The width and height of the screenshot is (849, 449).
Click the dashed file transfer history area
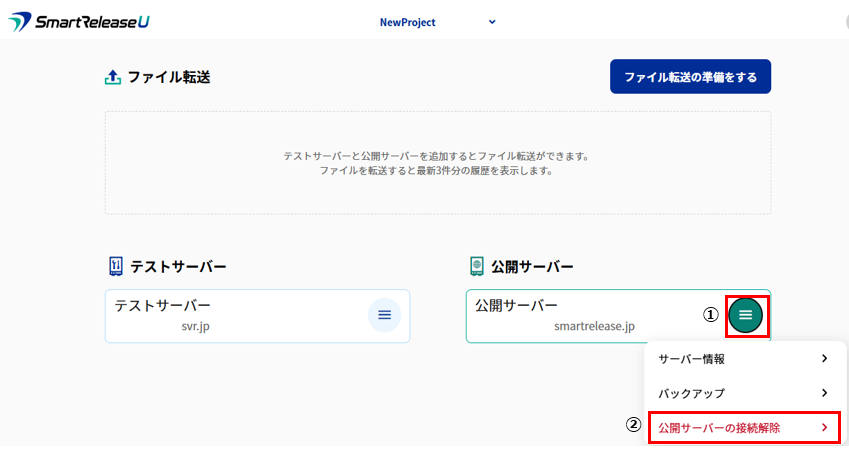point(437,162)
